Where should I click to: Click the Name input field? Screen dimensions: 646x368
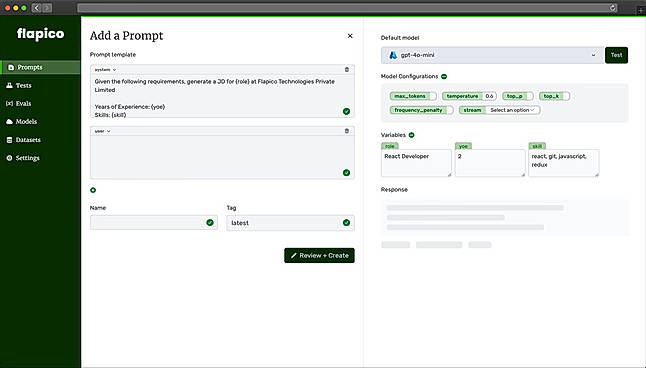tap(154, 223)
